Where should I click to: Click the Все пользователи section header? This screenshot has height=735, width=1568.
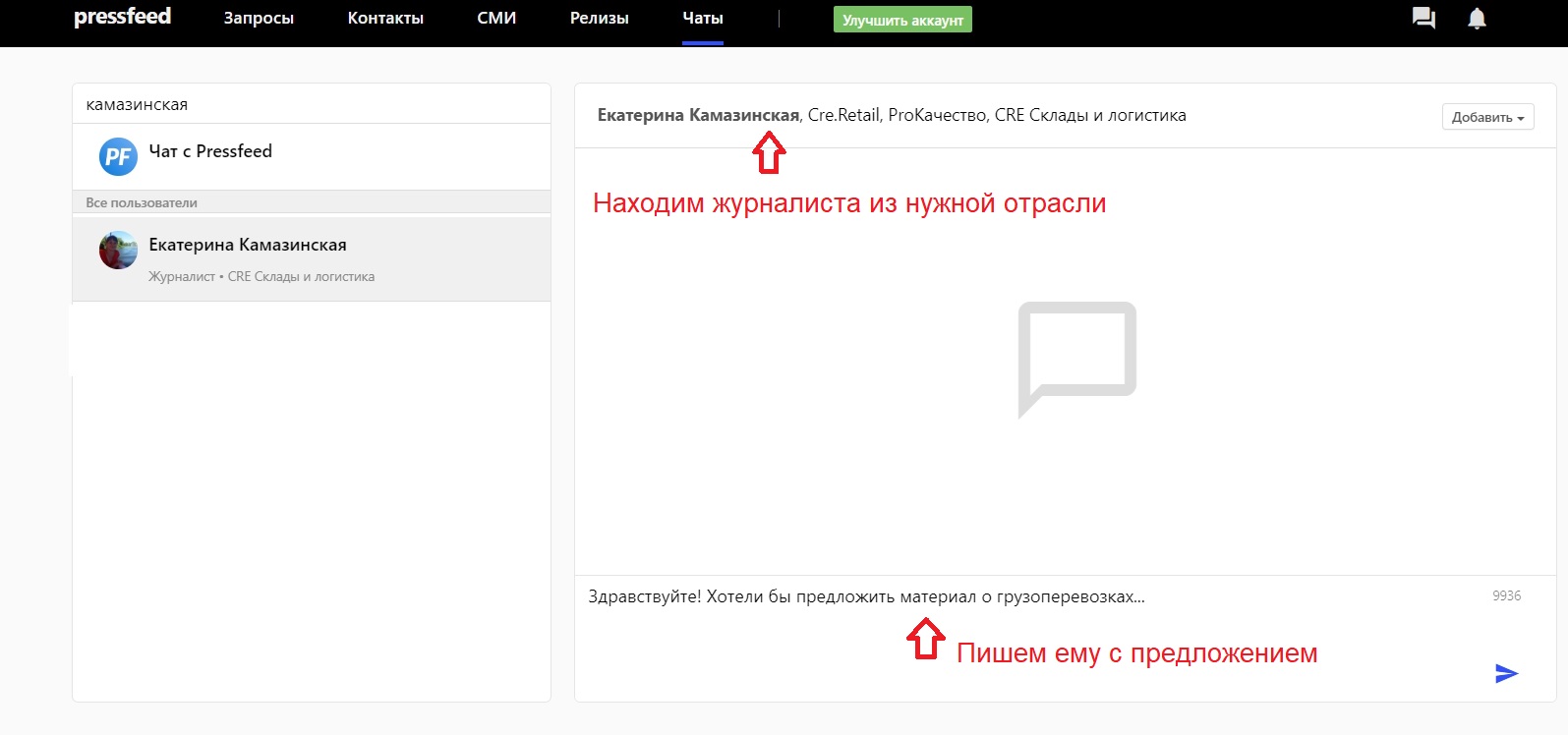142,202
